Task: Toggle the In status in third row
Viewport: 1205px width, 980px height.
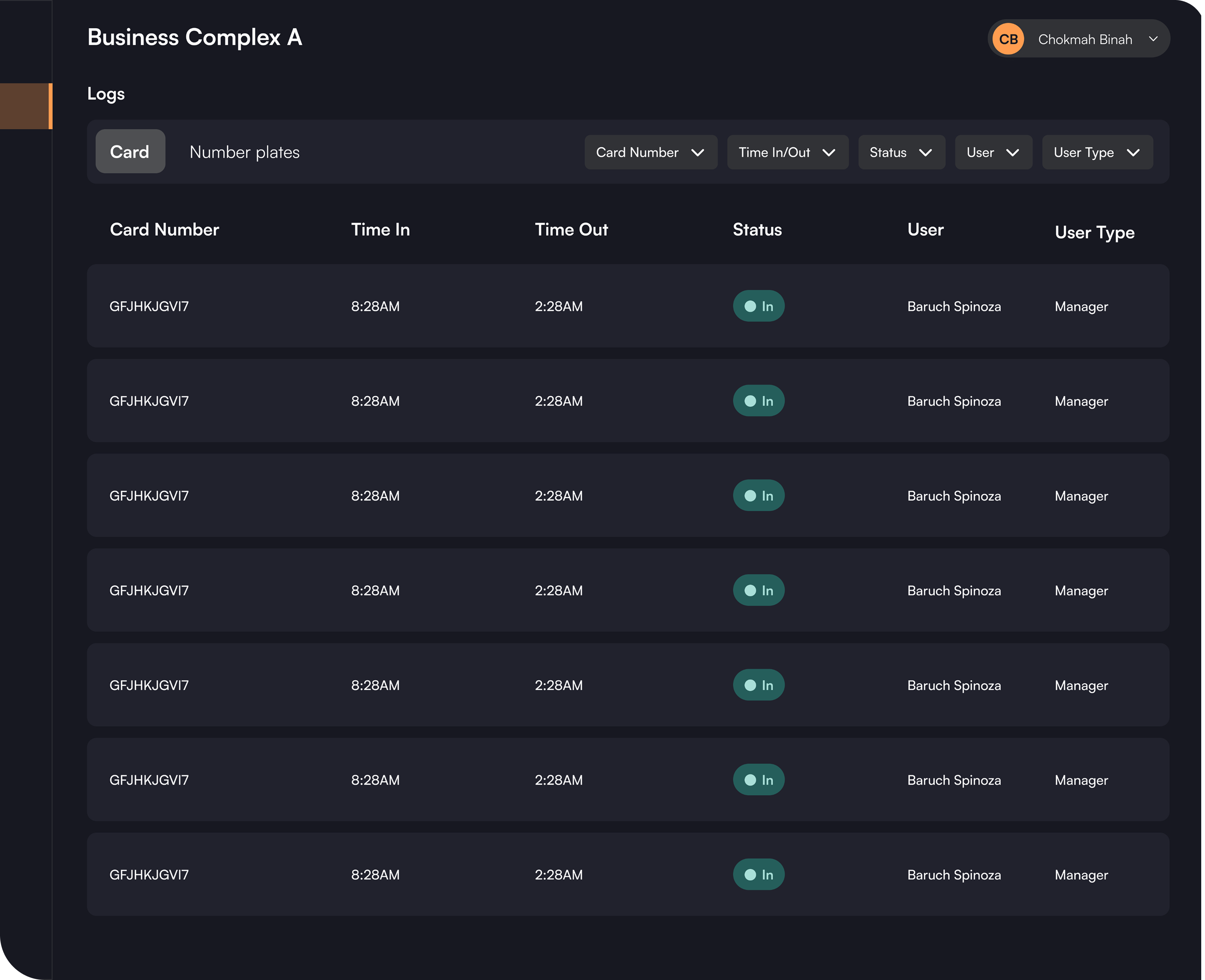Action: 758,496
